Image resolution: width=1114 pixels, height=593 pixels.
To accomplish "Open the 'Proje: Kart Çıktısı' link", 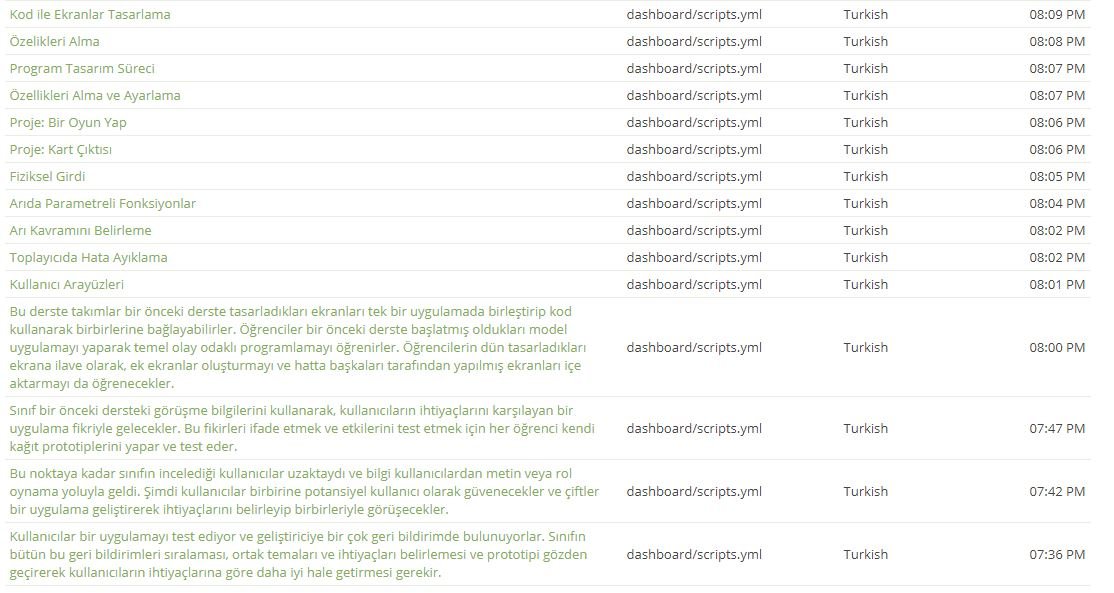I will (60, 149).
